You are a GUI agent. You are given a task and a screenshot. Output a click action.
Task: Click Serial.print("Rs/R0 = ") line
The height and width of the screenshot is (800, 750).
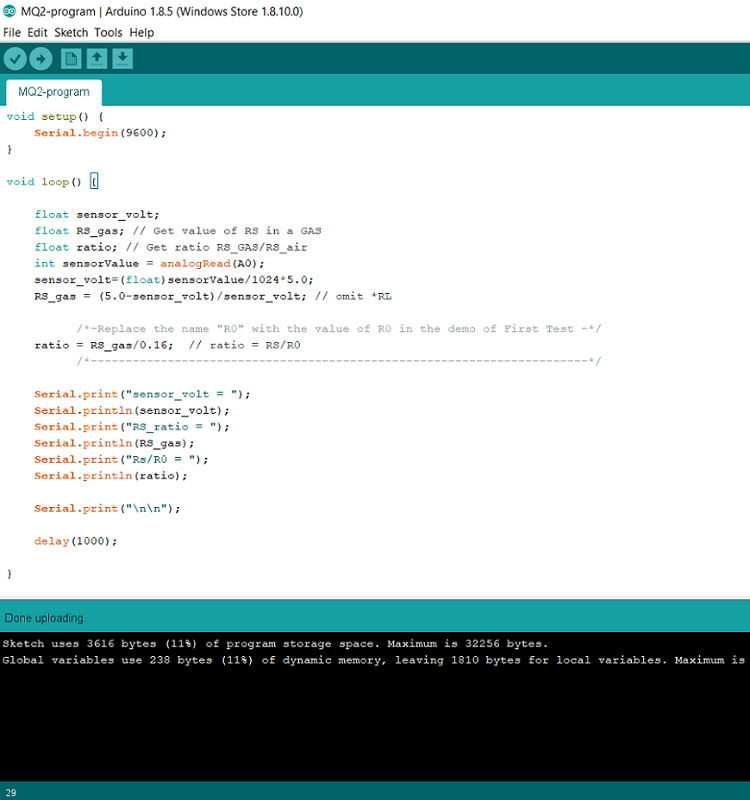pyautogui.click(x=121, y=460)
